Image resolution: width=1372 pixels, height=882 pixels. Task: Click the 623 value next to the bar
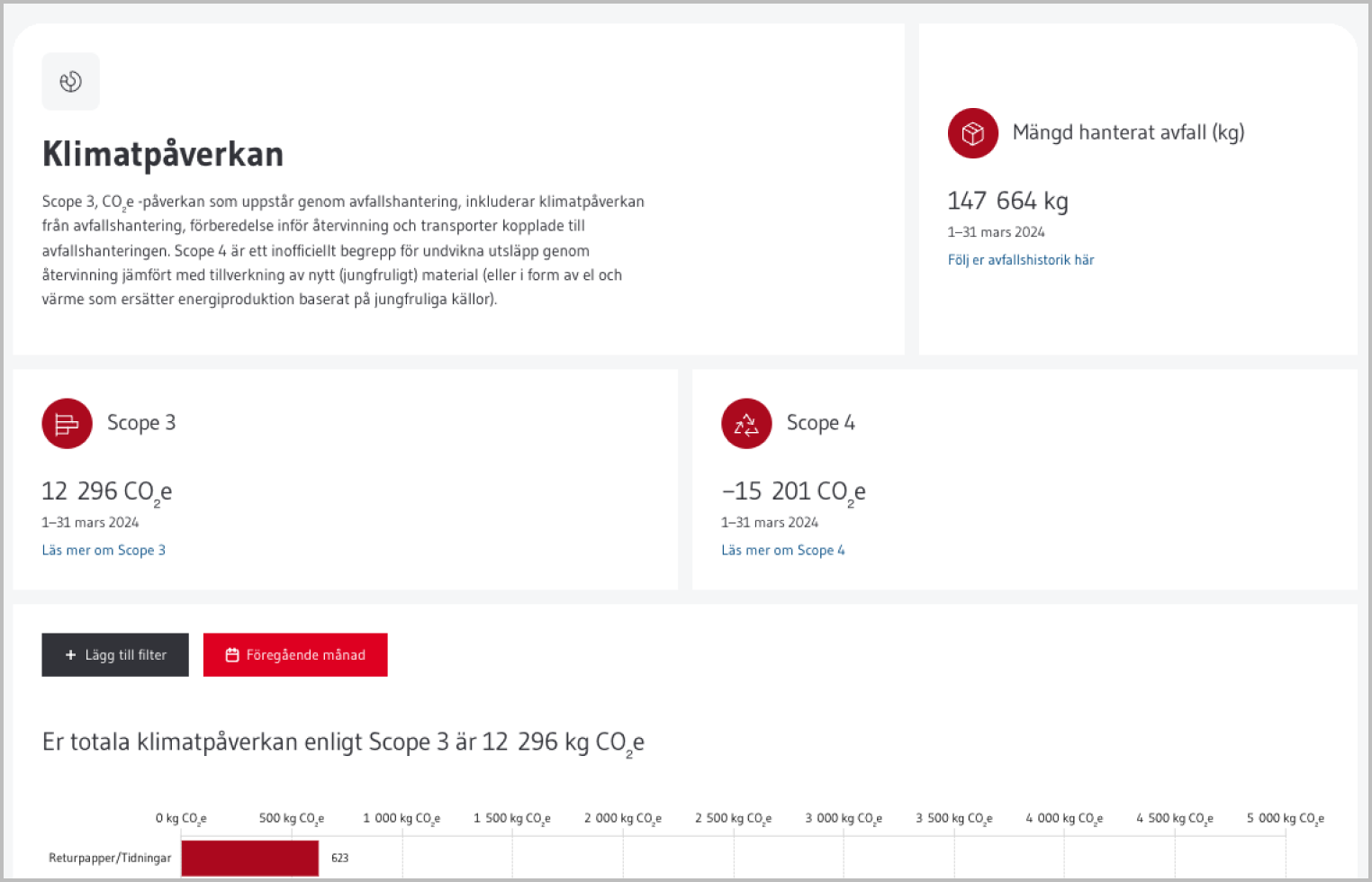[x=339, y=858]
